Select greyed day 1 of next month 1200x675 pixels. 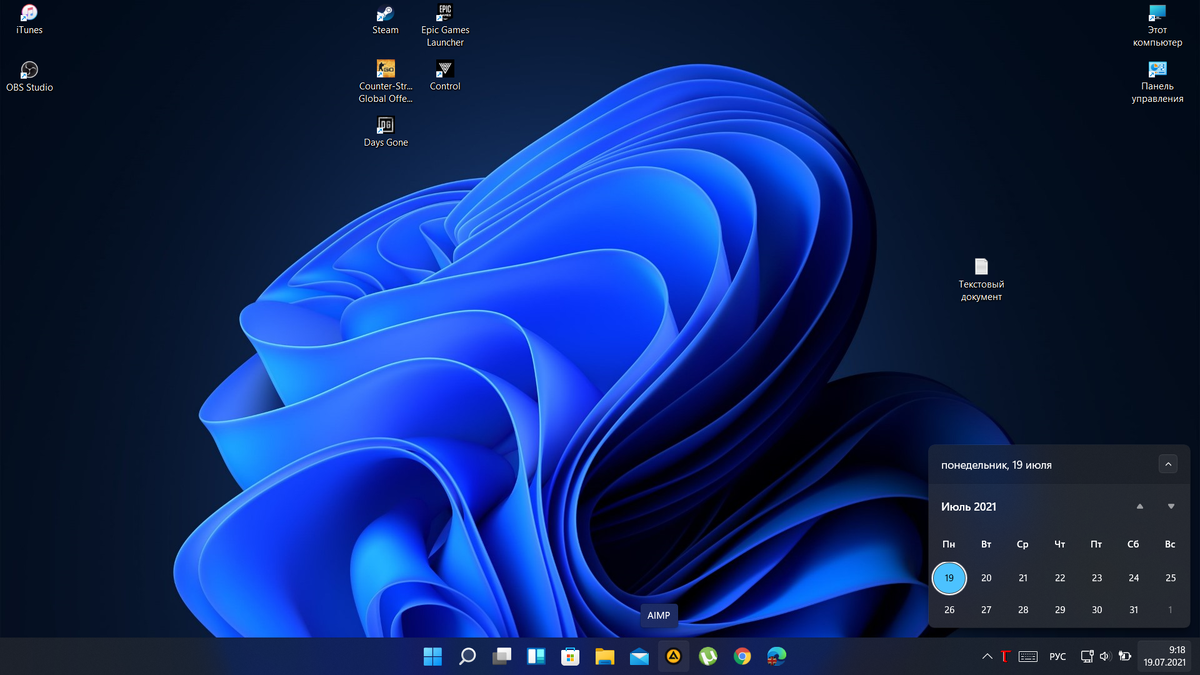pyautogui.click(x=1171, y=610)
